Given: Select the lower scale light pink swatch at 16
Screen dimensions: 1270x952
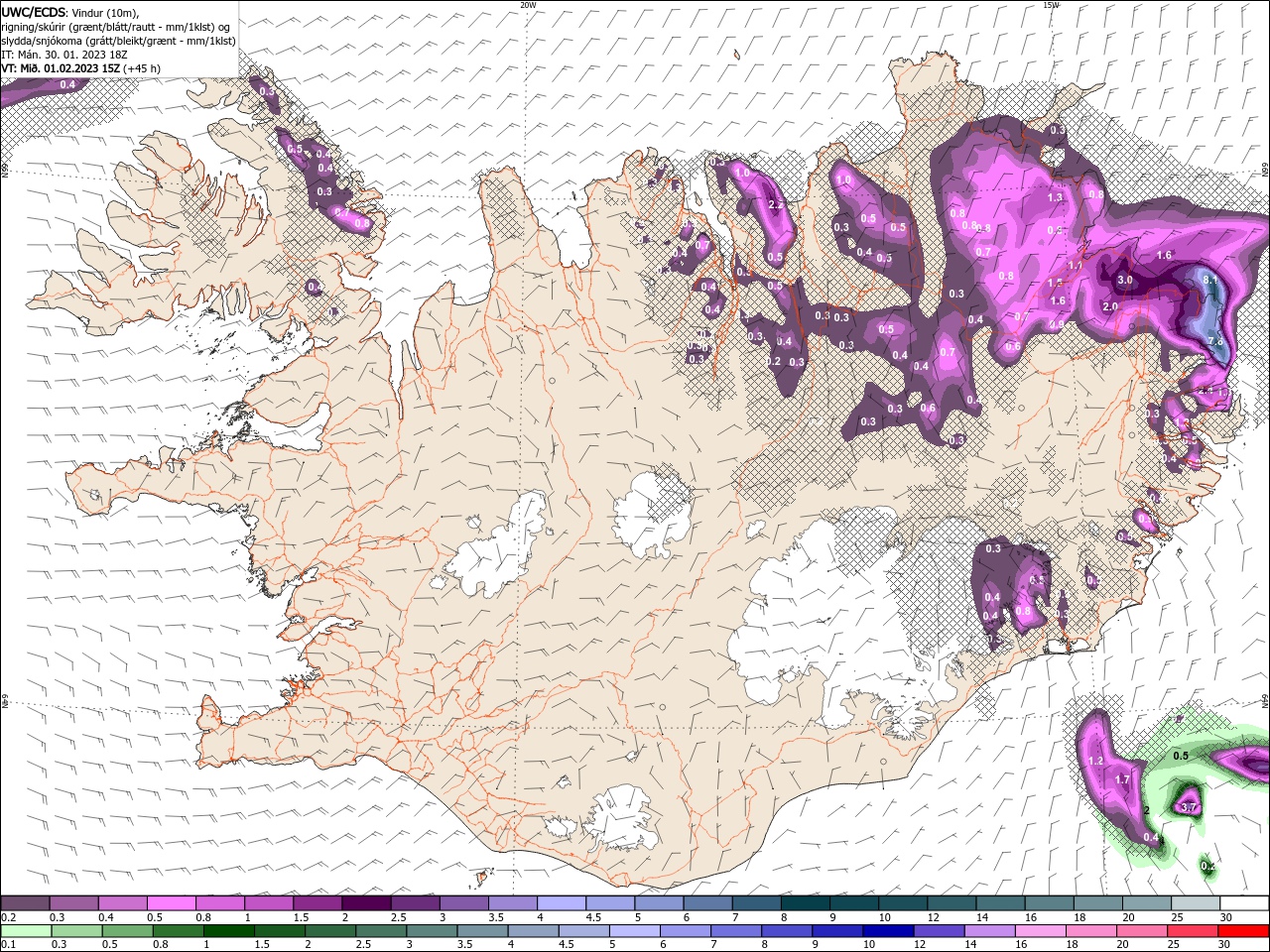Looking at the screenshot, I should 1039,931.
